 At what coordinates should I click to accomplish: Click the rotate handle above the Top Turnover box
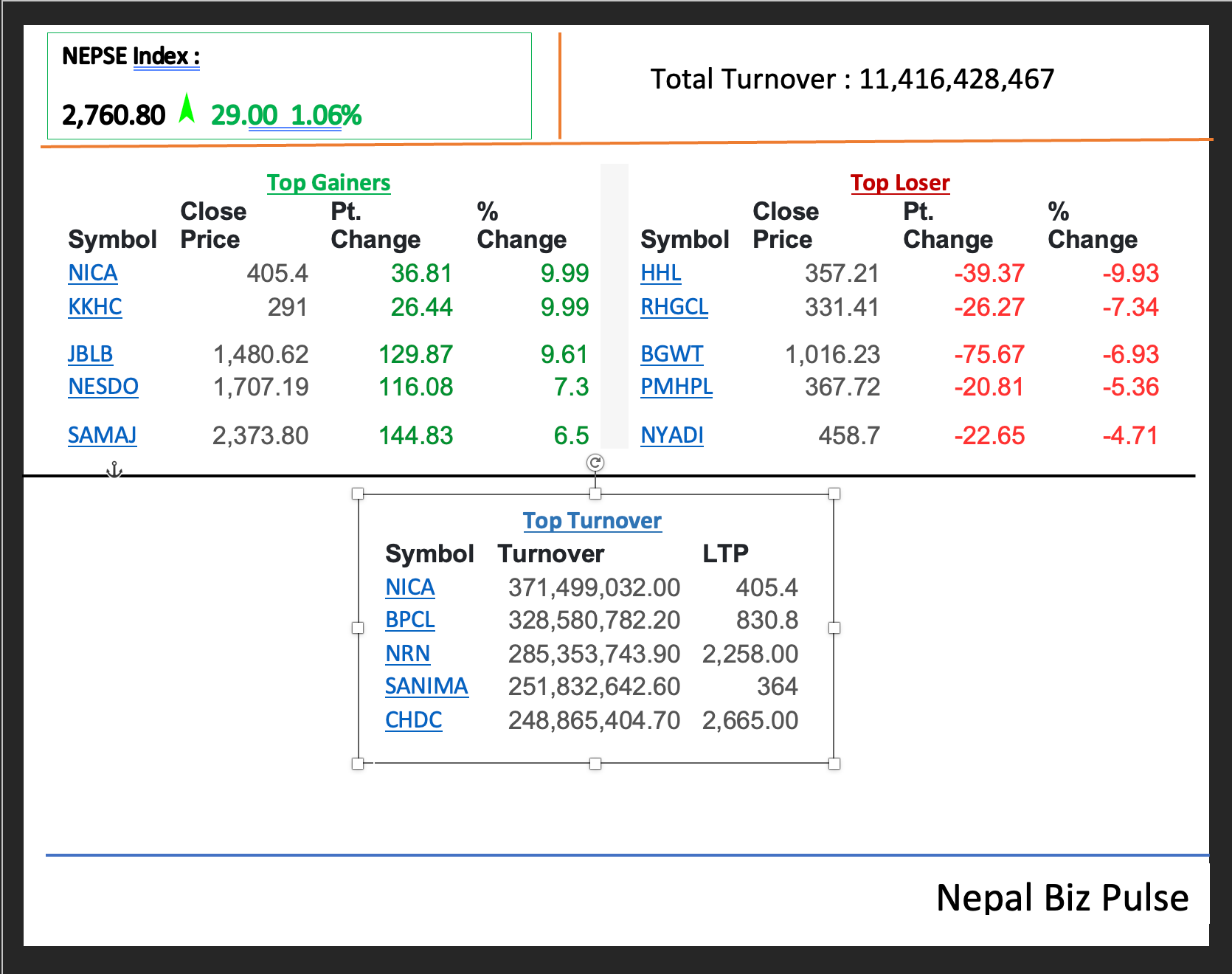pyautogui.click(x=595, y=463)
